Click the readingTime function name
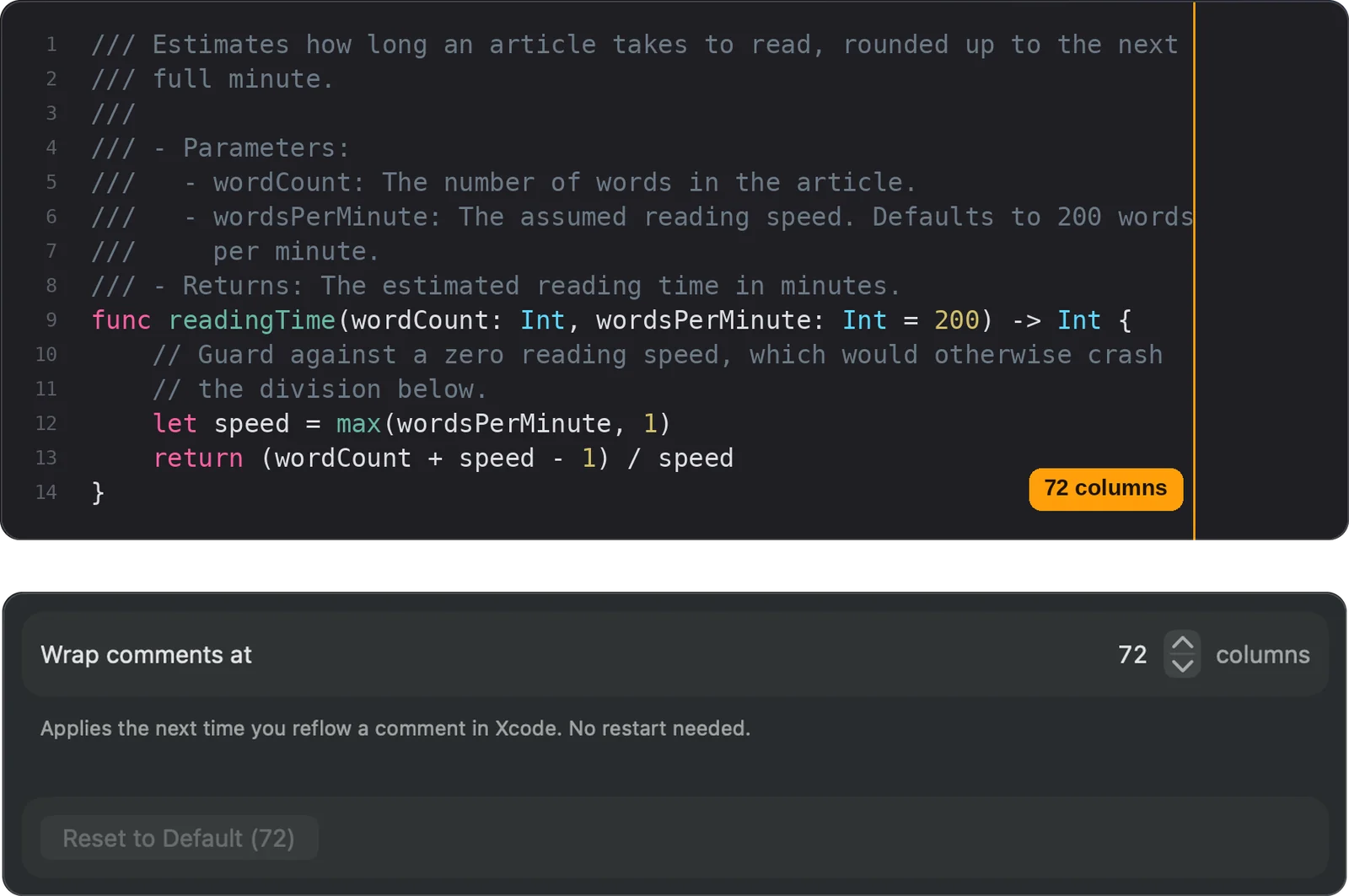The image size is (1349, 896). pos(252,320)
